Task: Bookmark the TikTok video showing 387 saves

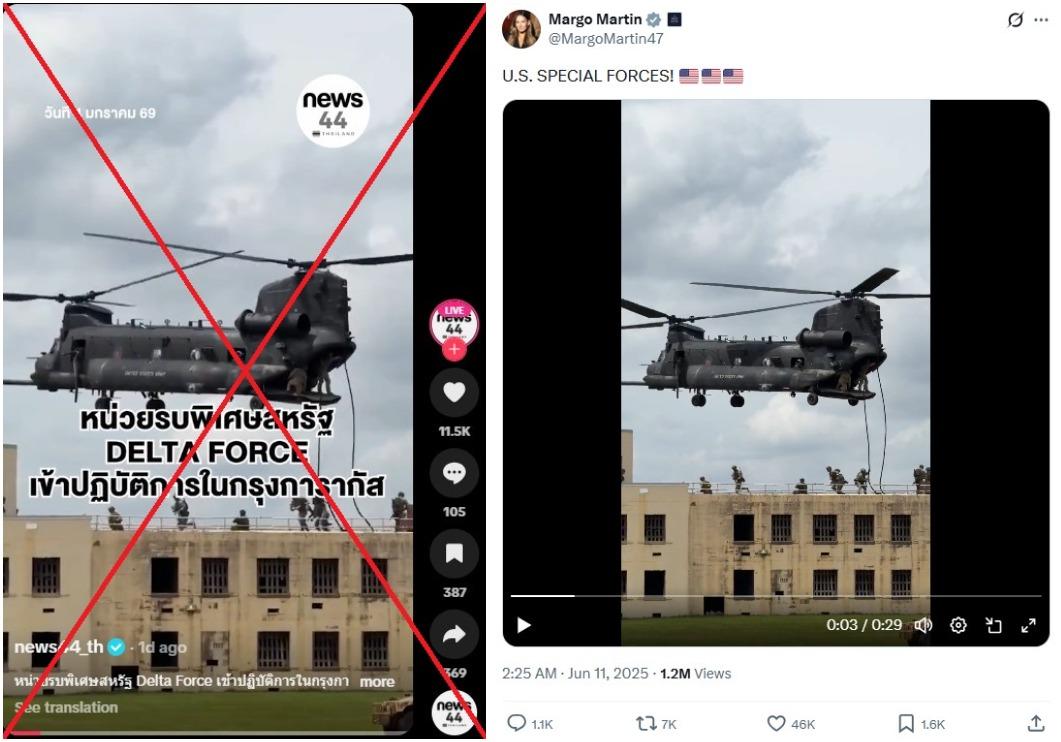Action: point(454,553)
